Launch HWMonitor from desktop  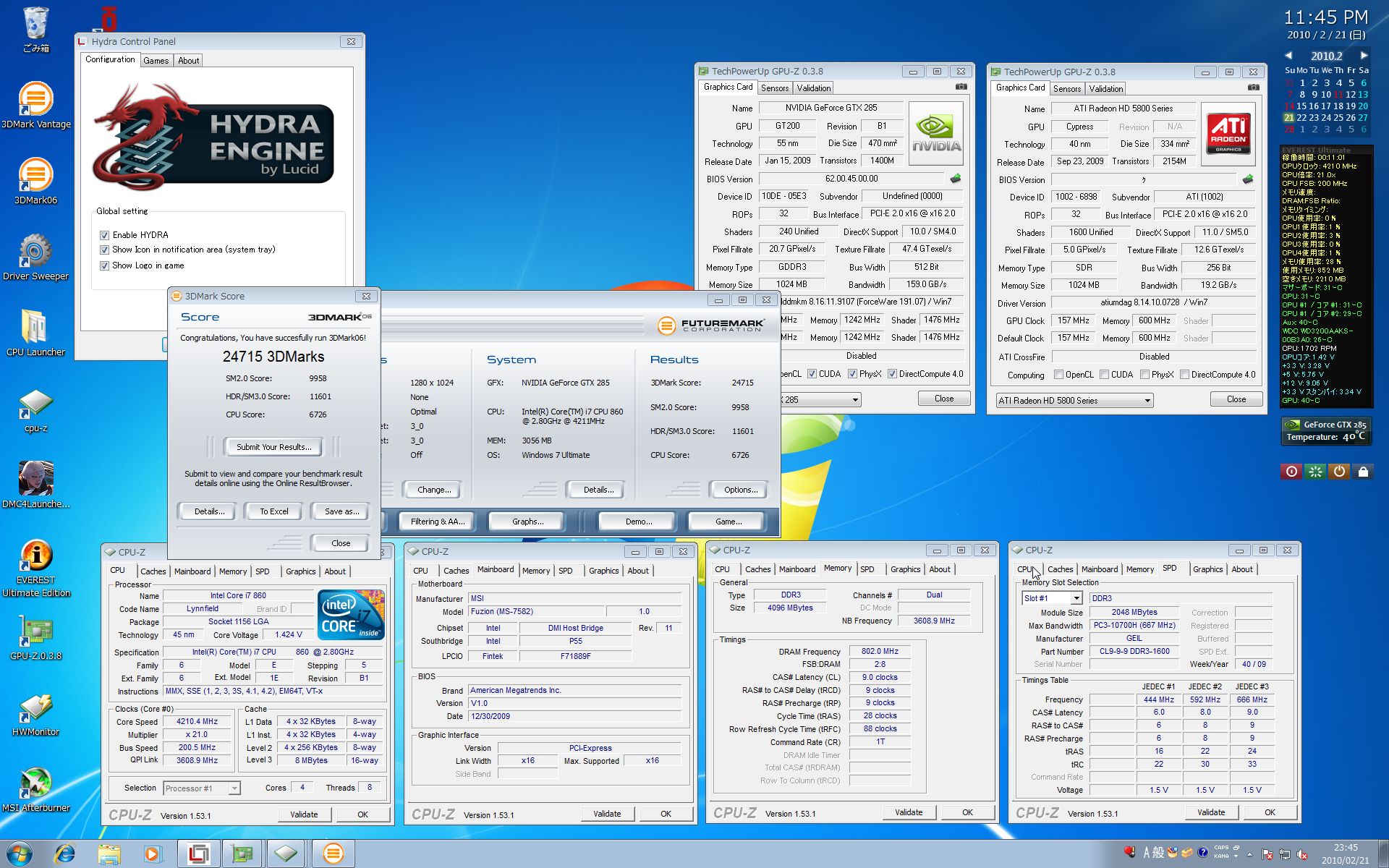35,713
